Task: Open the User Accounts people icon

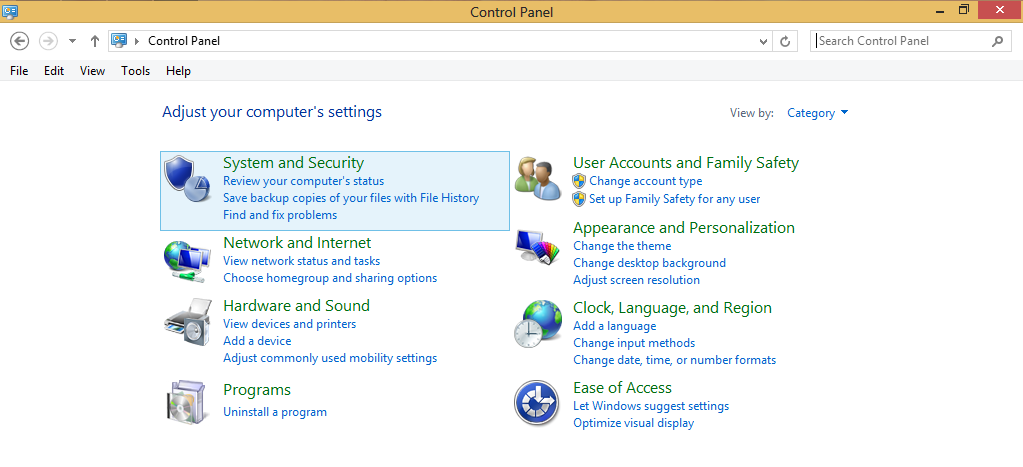Action: pyautogui.click(x=538, y=180)
